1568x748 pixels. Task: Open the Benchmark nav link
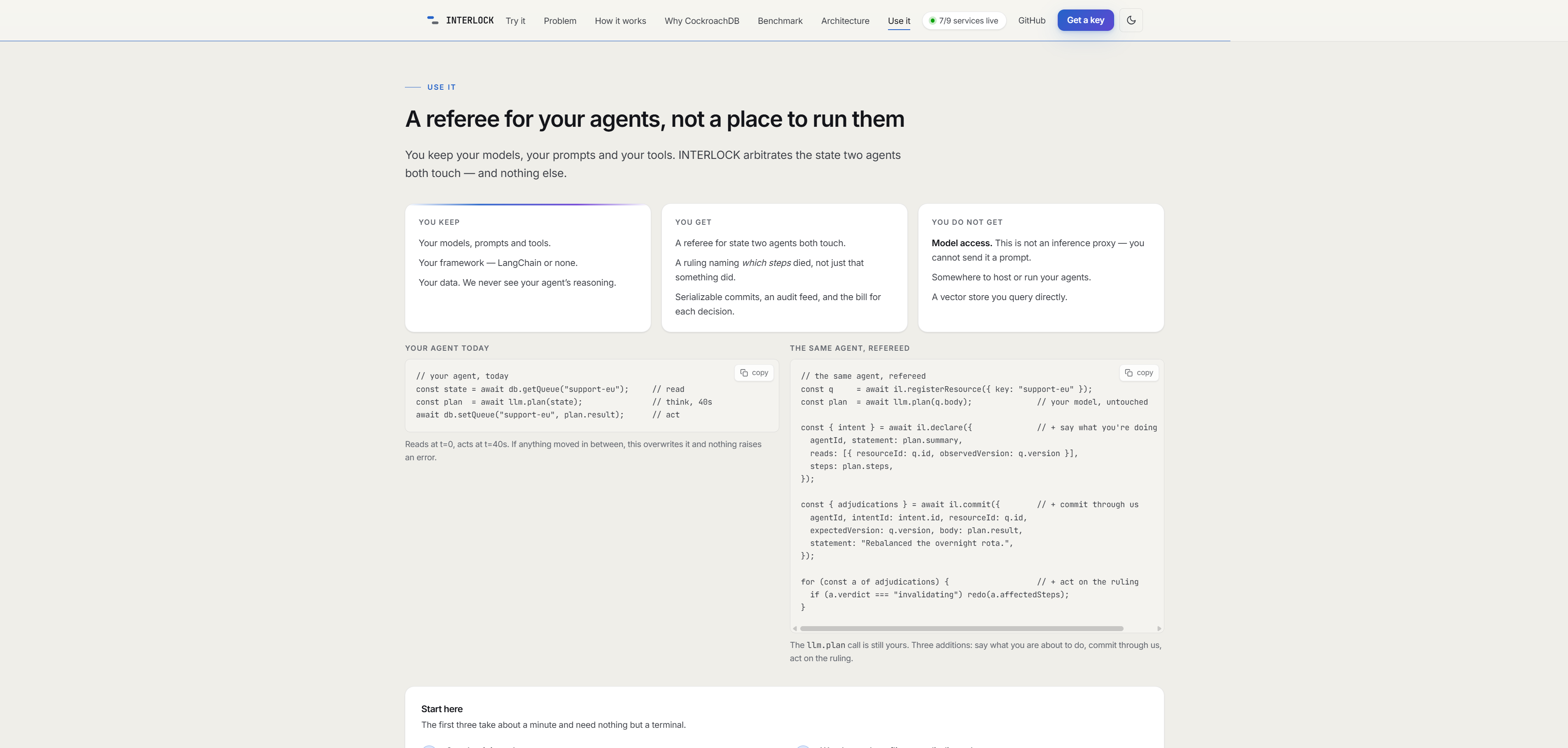tap(780, 21)
